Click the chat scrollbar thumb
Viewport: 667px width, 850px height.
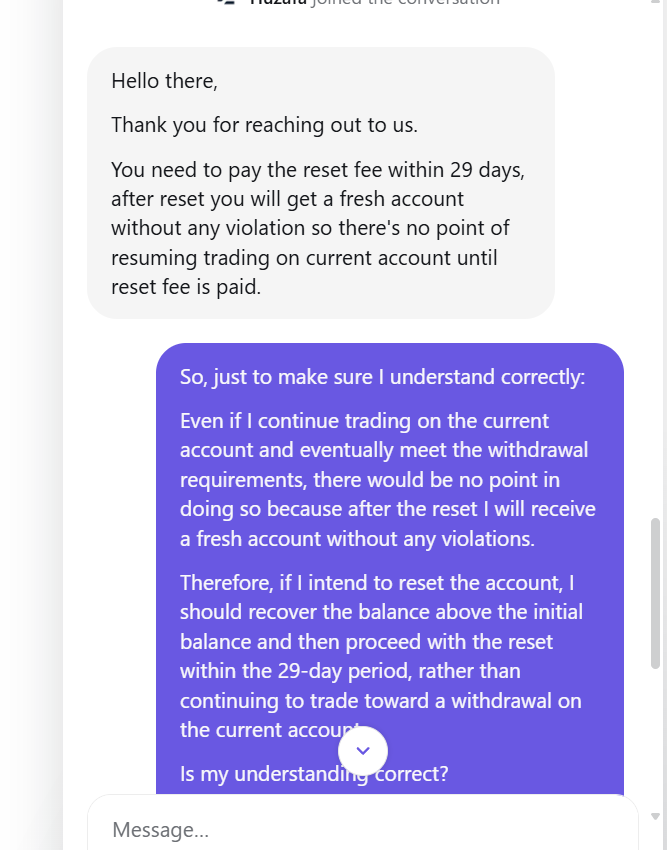(656, 593)
